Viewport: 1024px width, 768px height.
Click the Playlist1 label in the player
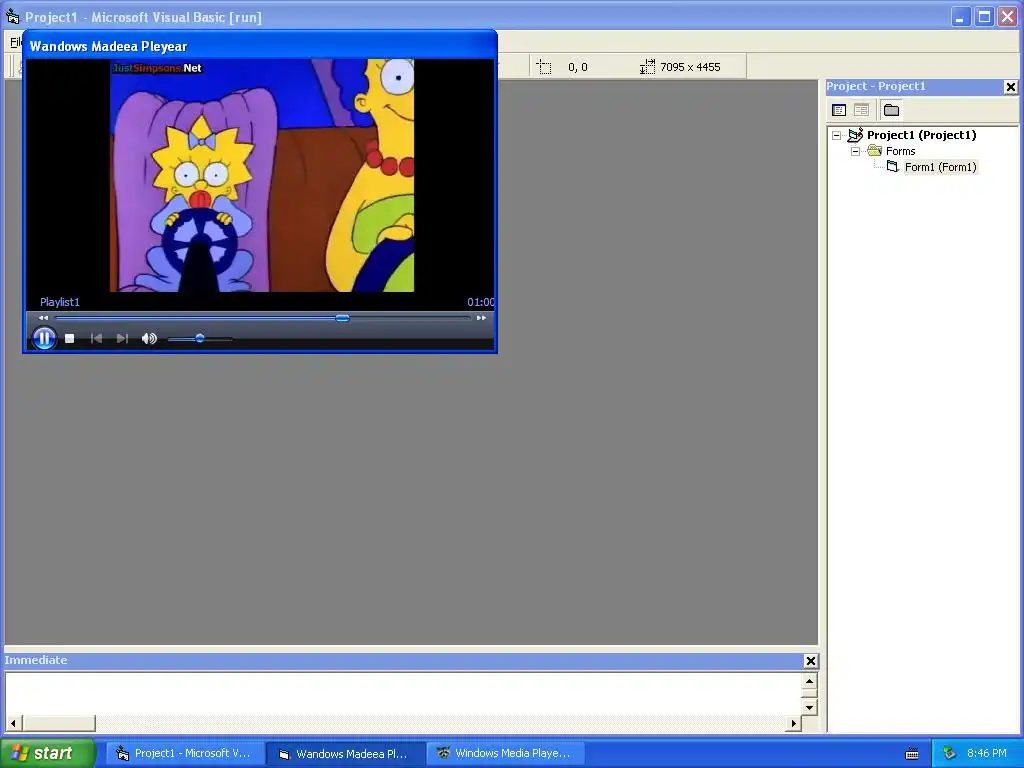coord(59,302)
